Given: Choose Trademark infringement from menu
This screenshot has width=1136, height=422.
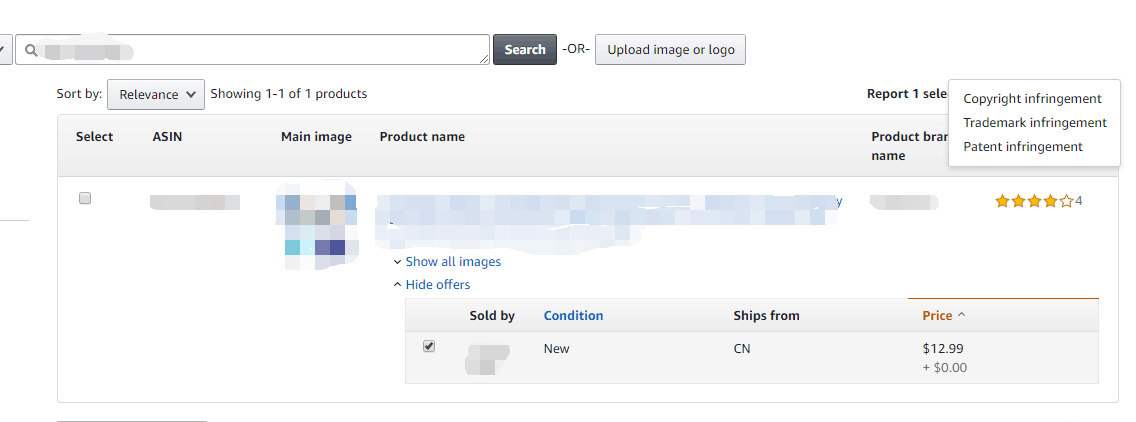Looking at the screenshot, I should coord(1034,123).
